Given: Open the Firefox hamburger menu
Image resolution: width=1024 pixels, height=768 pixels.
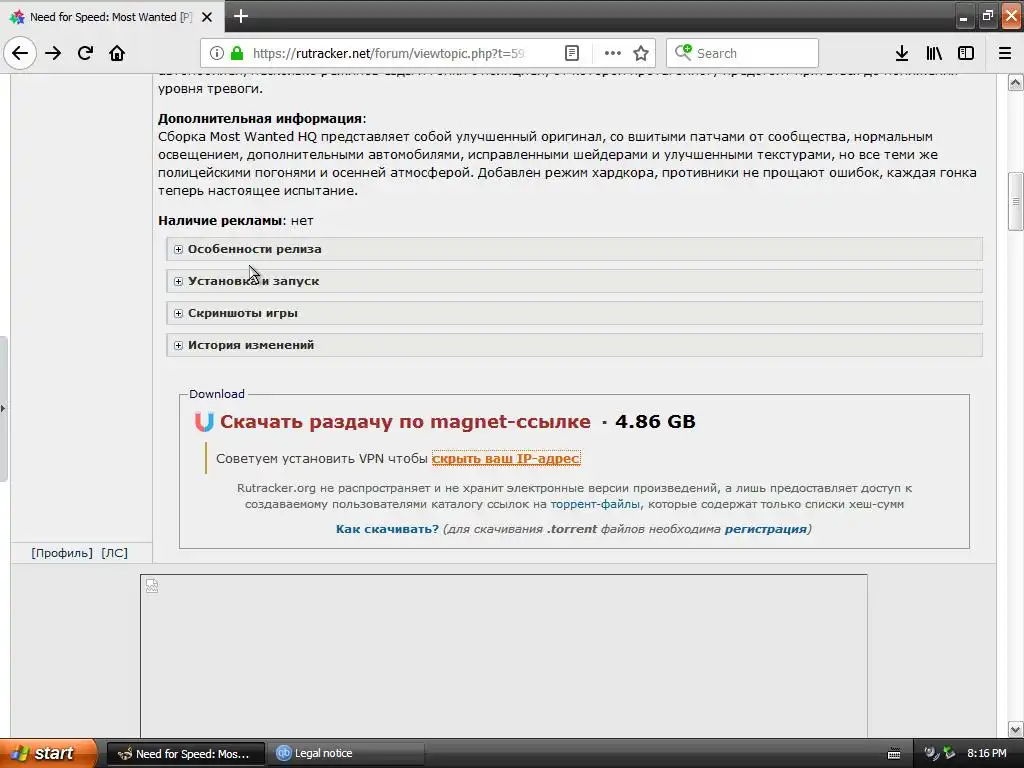Looking at the screenshot, I should (x=1005, y=53).
